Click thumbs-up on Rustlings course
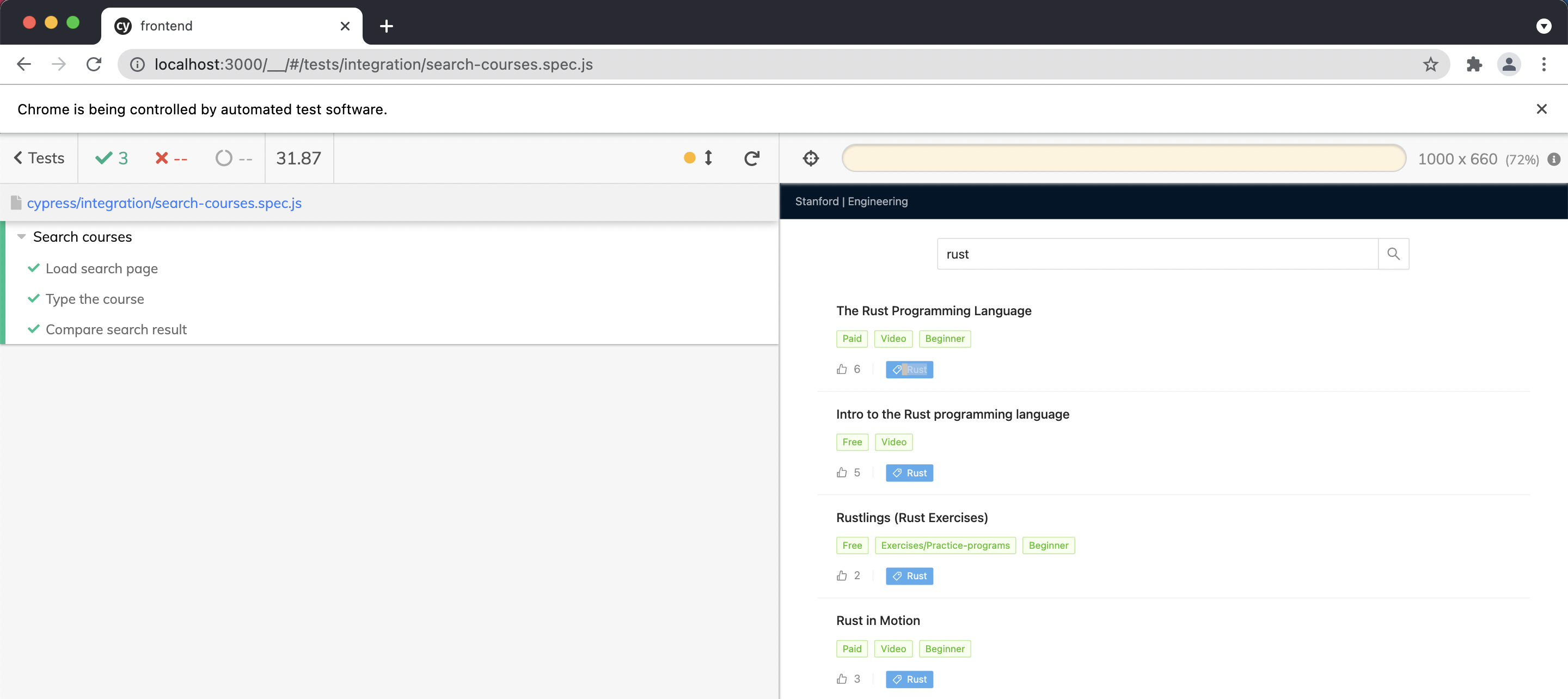The width and height of the screenshot is (1568, 699). point(842,575)
